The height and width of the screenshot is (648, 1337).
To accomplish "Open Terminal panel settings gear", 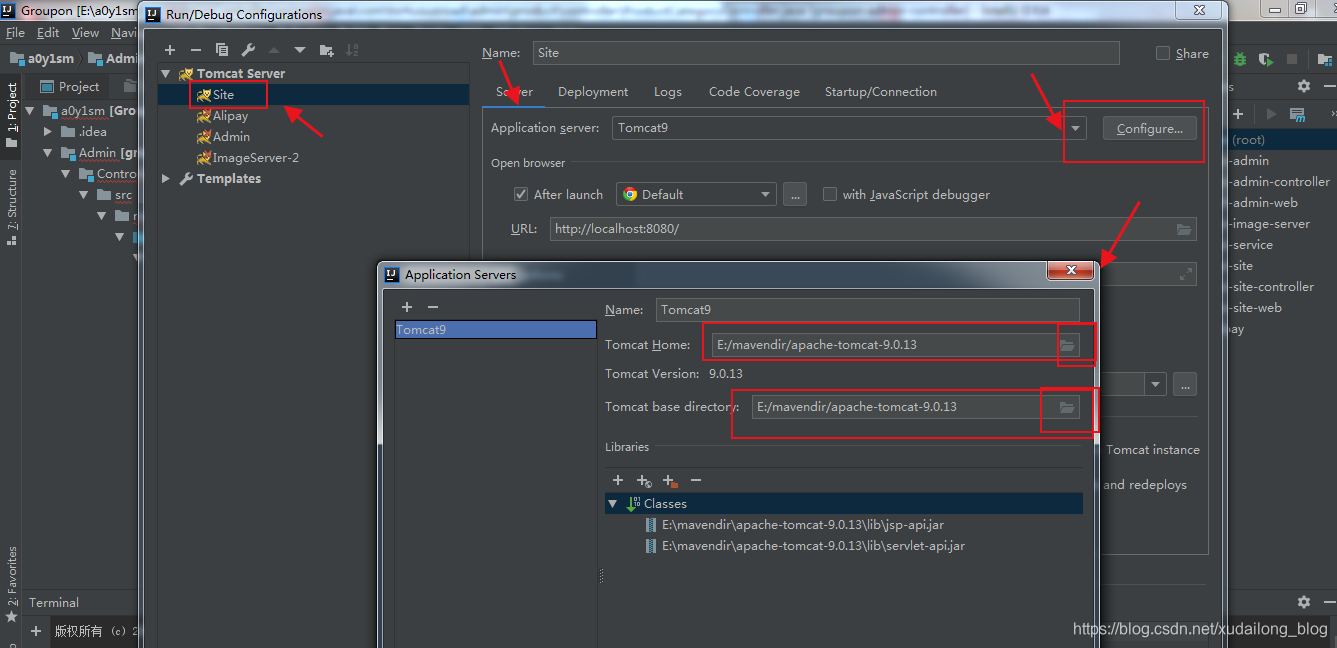I will click(1303, 602).
